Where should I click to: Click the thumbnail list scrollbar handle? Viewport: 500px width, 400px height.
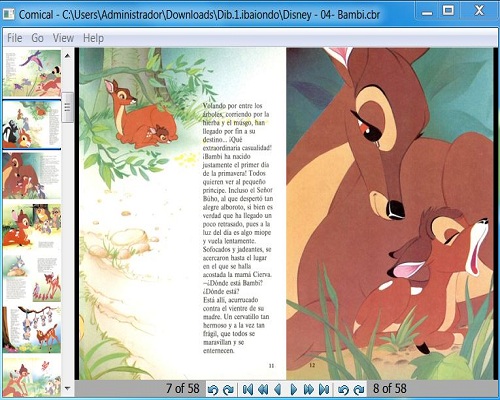(68, 107)
